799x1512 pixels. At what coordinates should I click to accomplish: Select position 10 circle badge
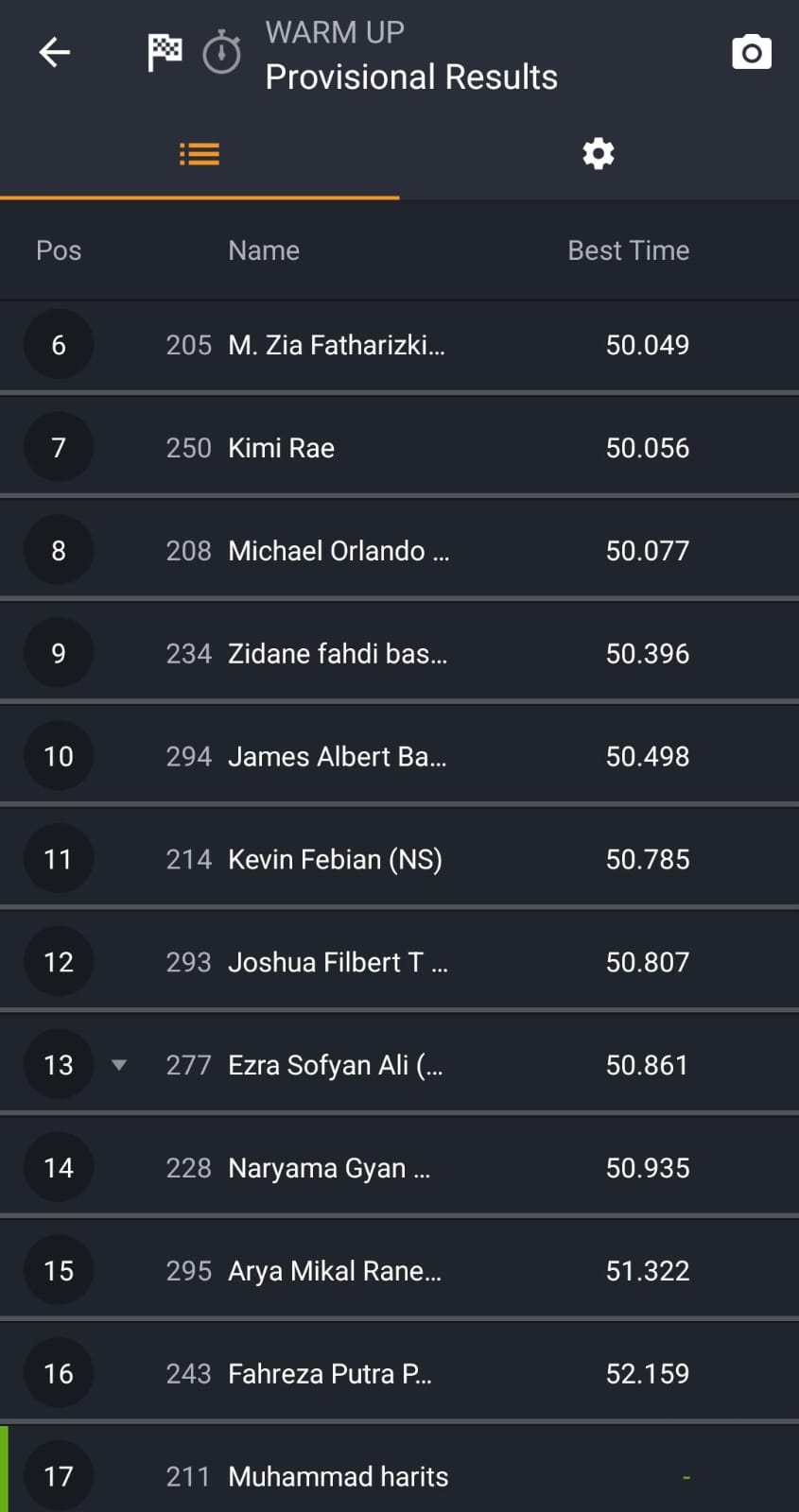[x=59, y=756]
